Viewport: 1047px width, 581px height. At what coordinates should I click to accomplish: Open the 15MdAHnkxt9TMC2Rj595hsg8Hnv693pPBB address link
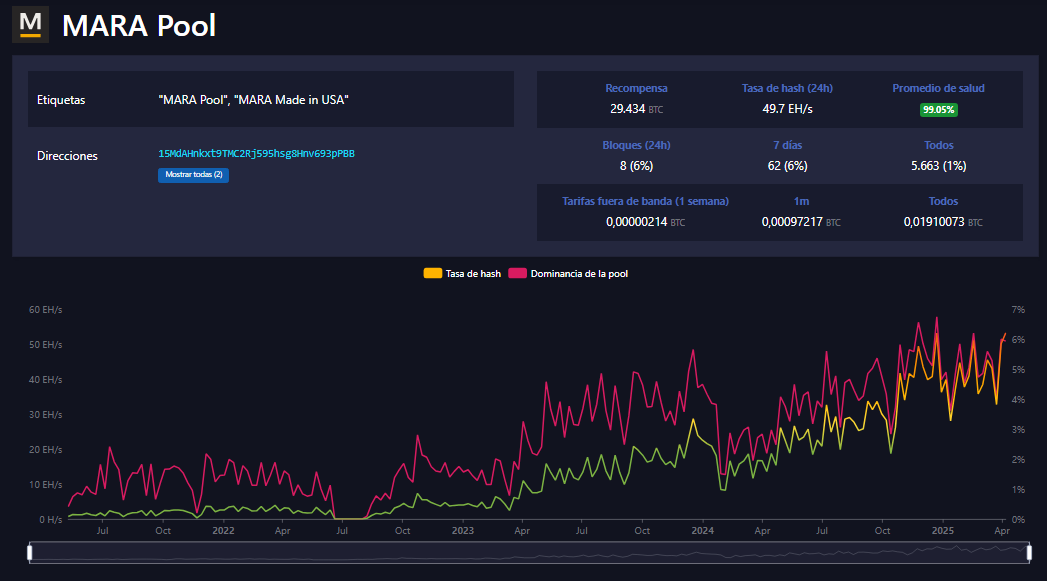coord(256,154)
